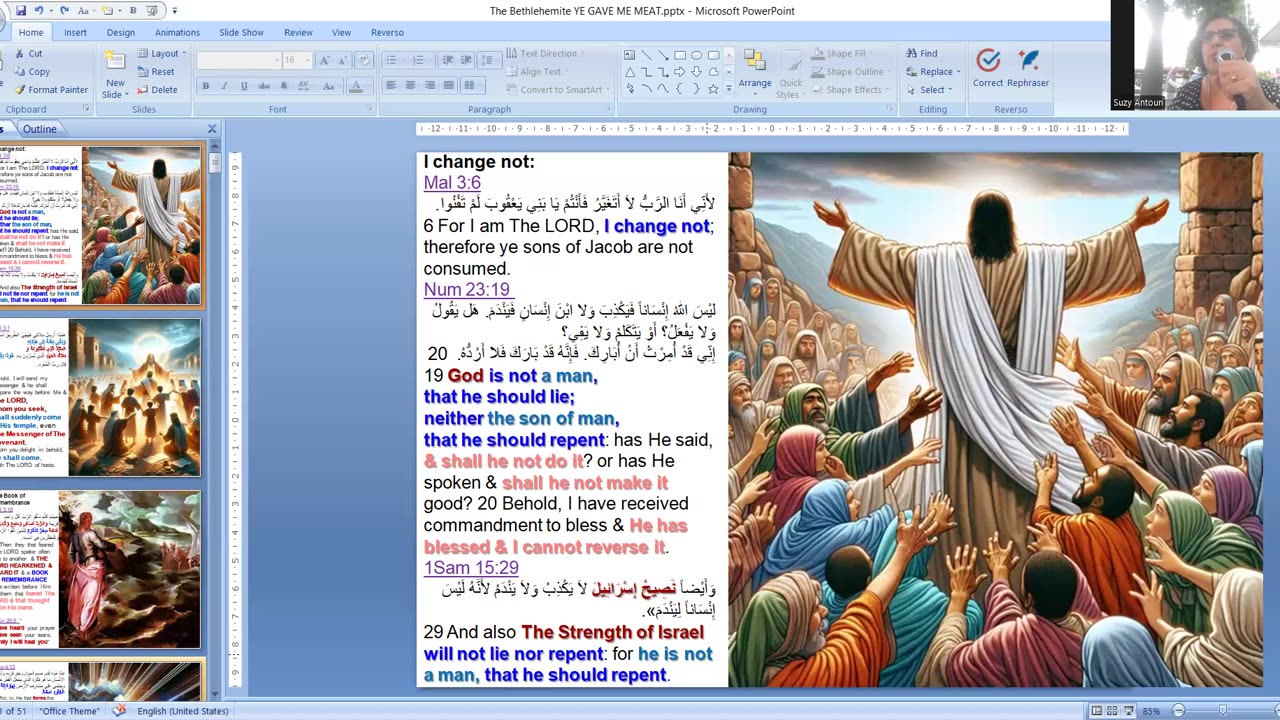
Task: Cut the selected content
Action: (28, 54)
